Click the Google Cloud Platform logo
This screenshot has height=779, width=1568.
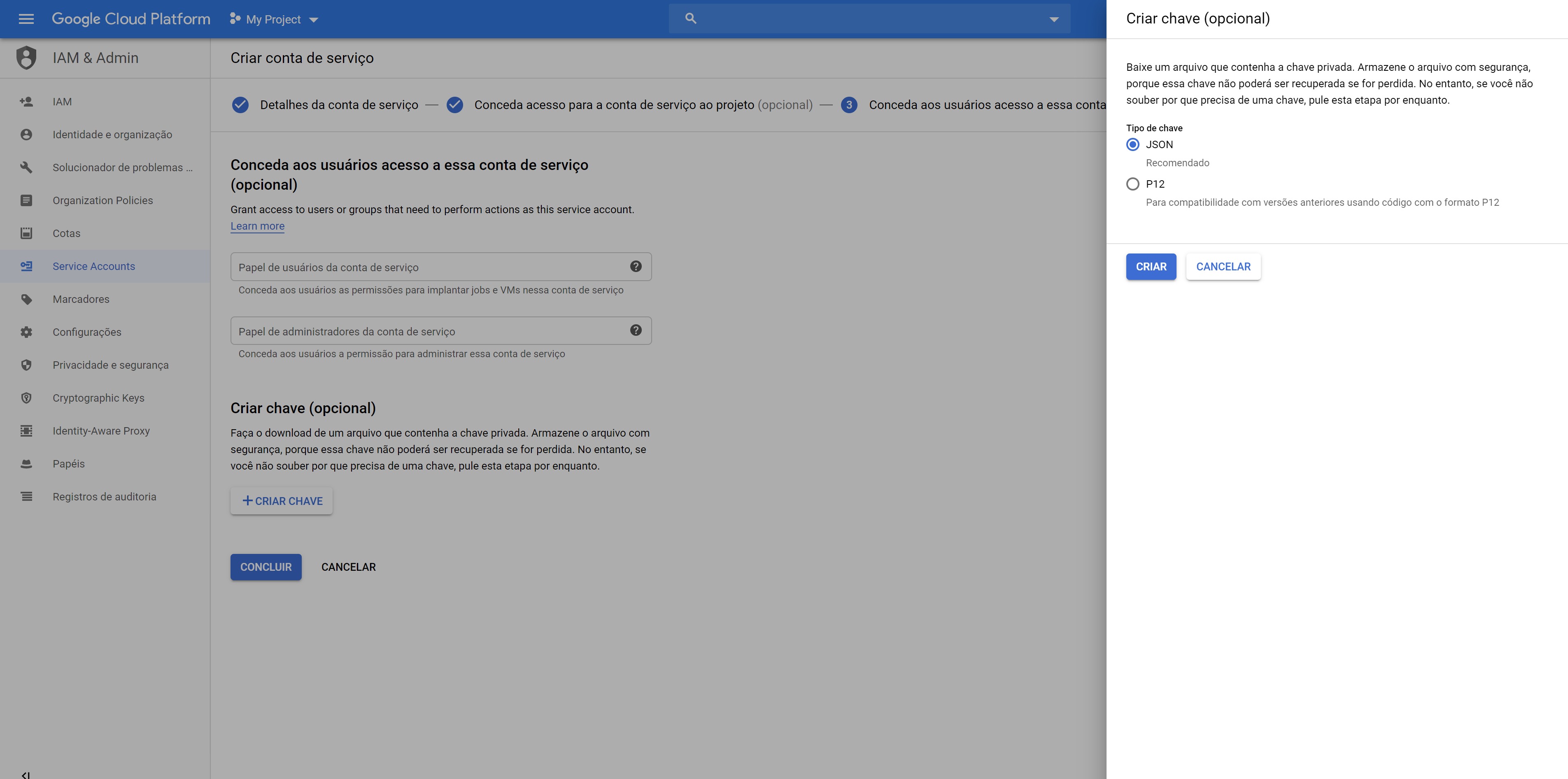[x=131, y=19]
